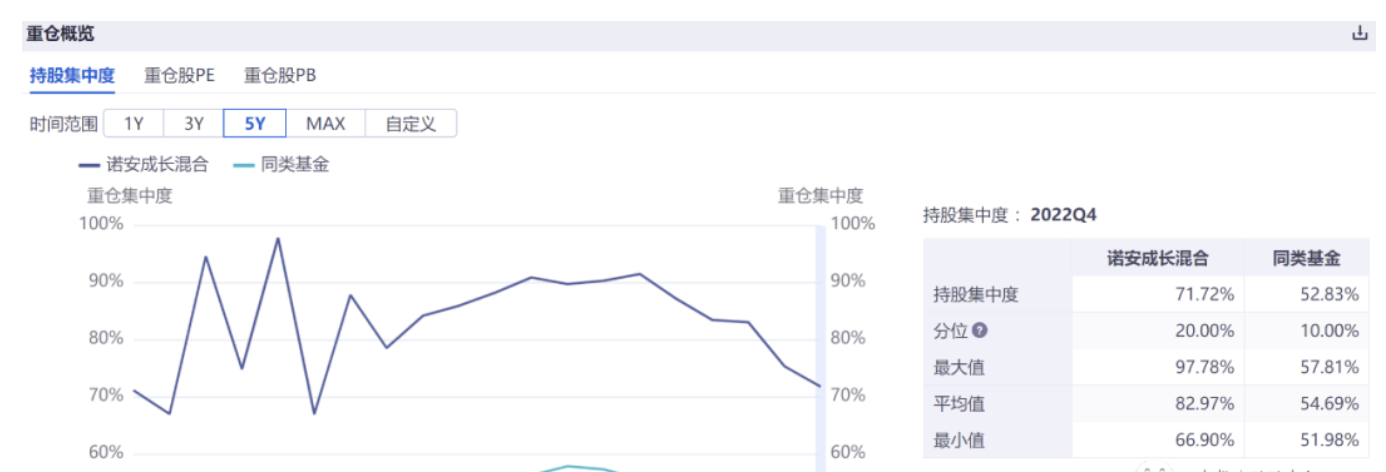Select the 3Y time range
The height and width of the screenshot is (472, 1386).
(x=194, y=124)
